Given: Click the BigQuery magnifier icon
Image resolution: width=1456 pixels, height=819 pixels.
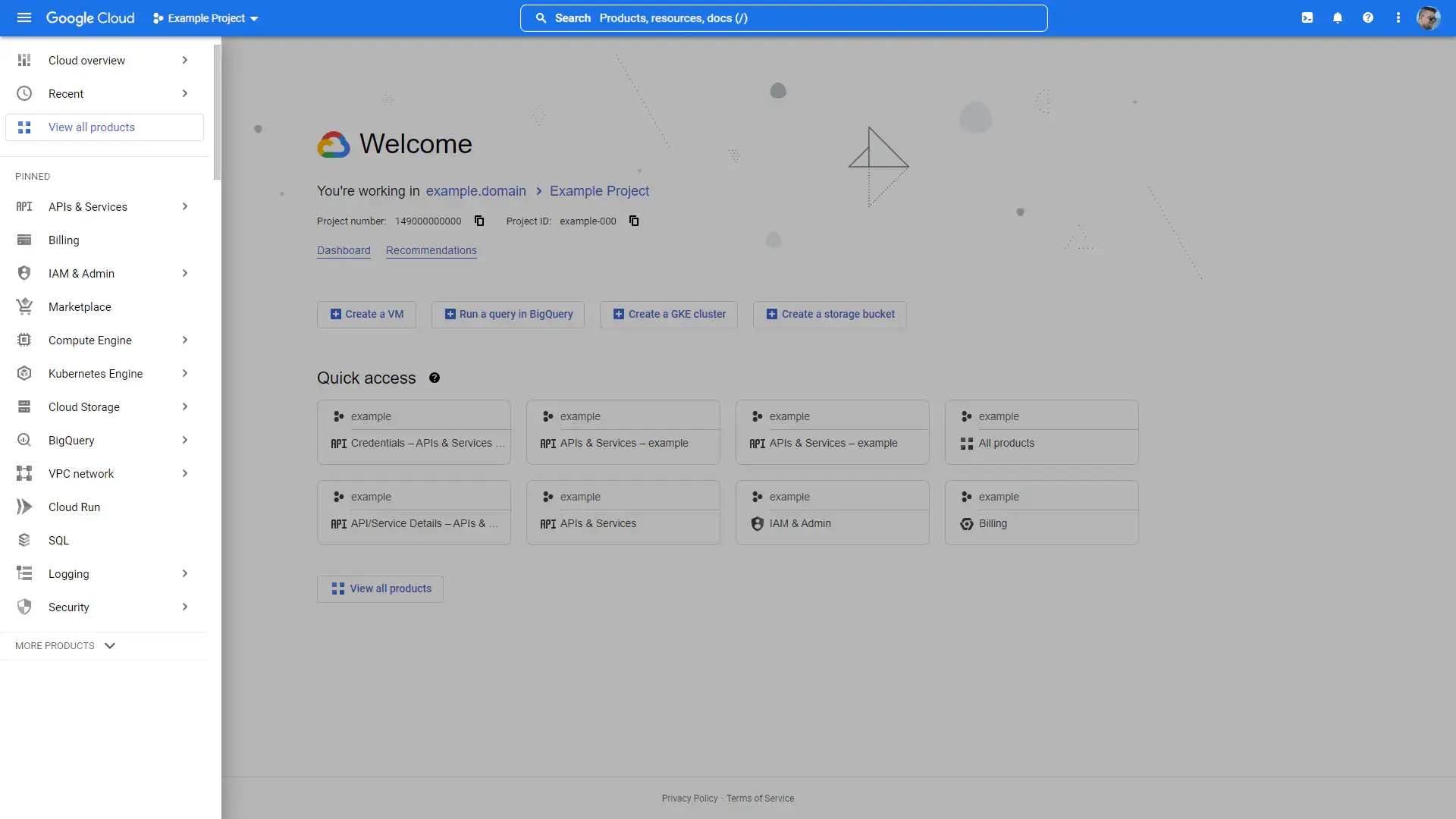Looking at the screenshot, I should point(24,440).
